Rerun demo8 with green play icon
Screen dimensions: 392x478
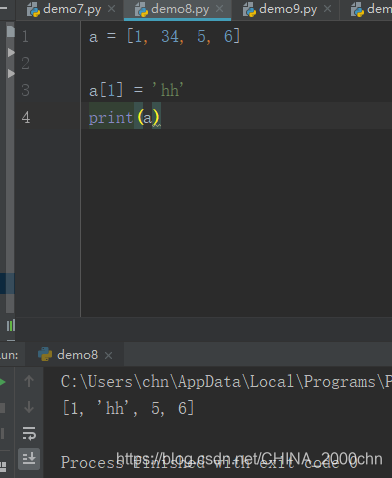coord(3,382)
